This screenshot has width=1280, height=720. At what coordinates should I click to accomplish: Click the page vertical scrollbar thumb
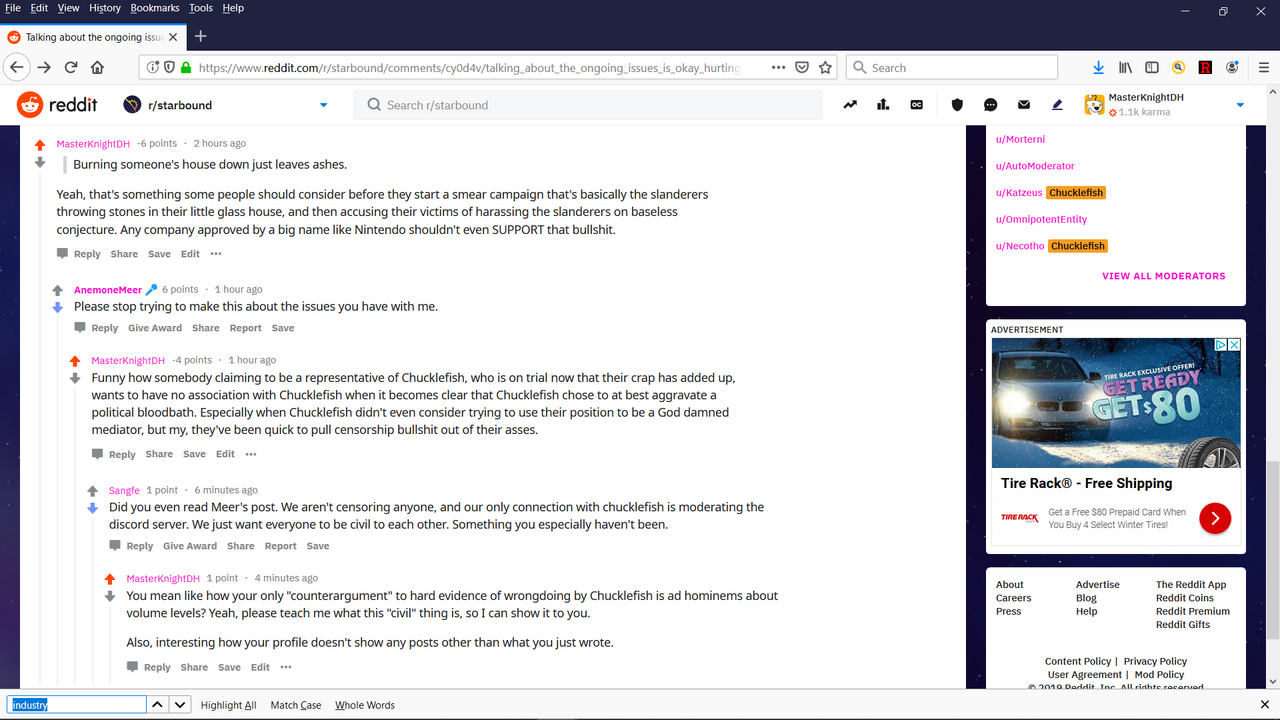1272,550
